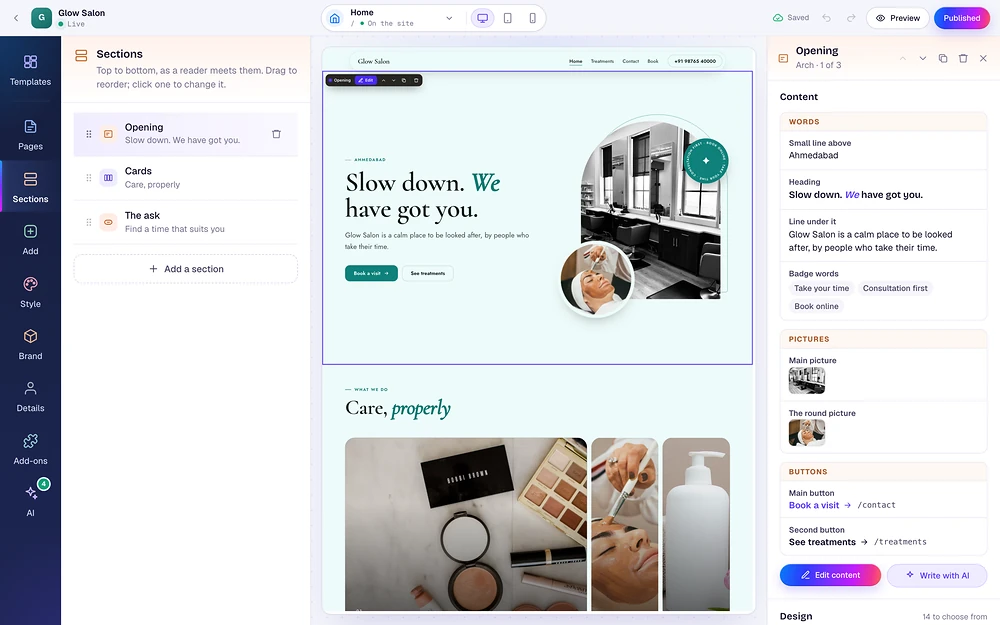This screenshot has height=625, width=1000.
Task: Select The ask section row
Action: coord(186,222)
